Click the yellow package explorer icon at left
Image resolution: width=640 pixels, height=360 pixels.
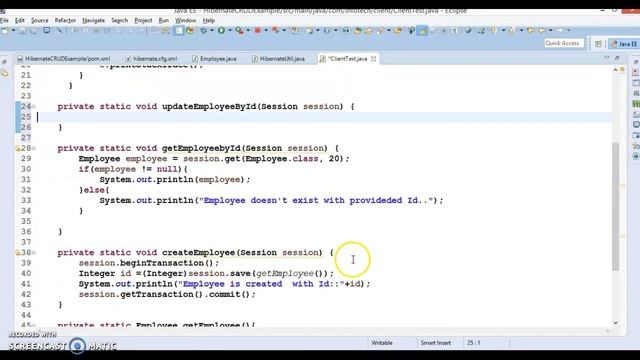pos(4,73)
